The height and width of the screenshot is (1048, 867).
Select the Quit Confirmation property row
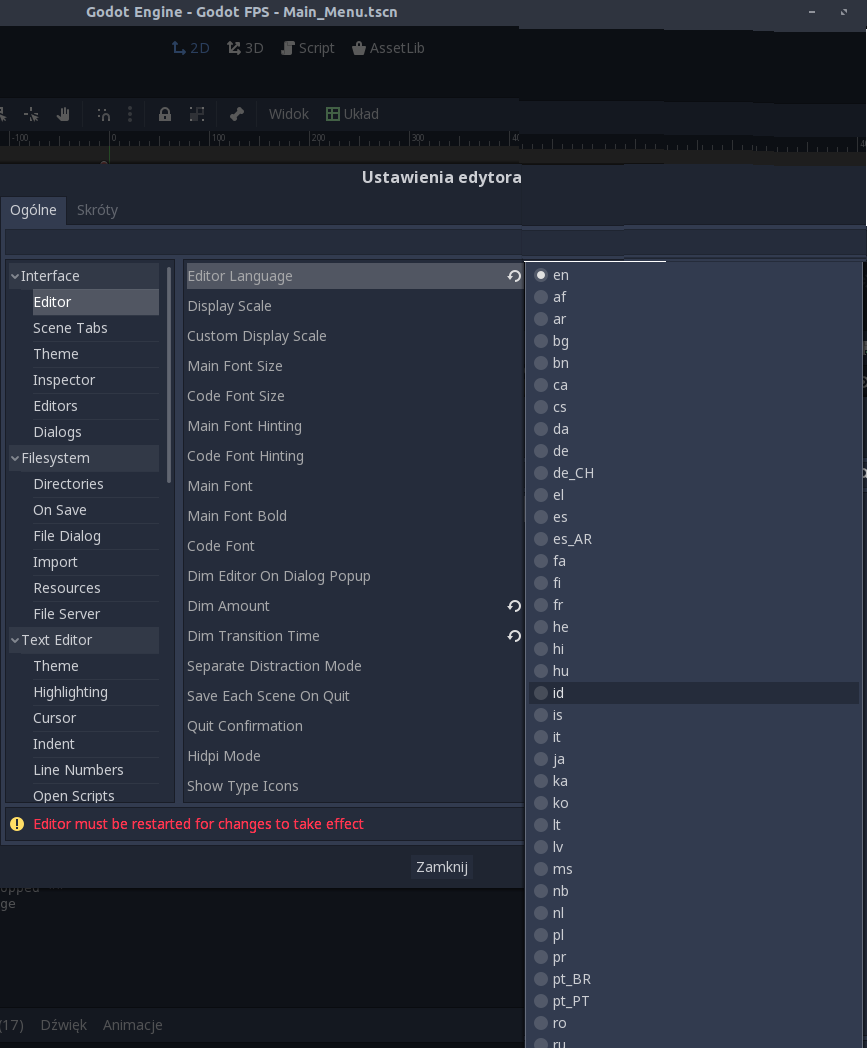(354, 727)
